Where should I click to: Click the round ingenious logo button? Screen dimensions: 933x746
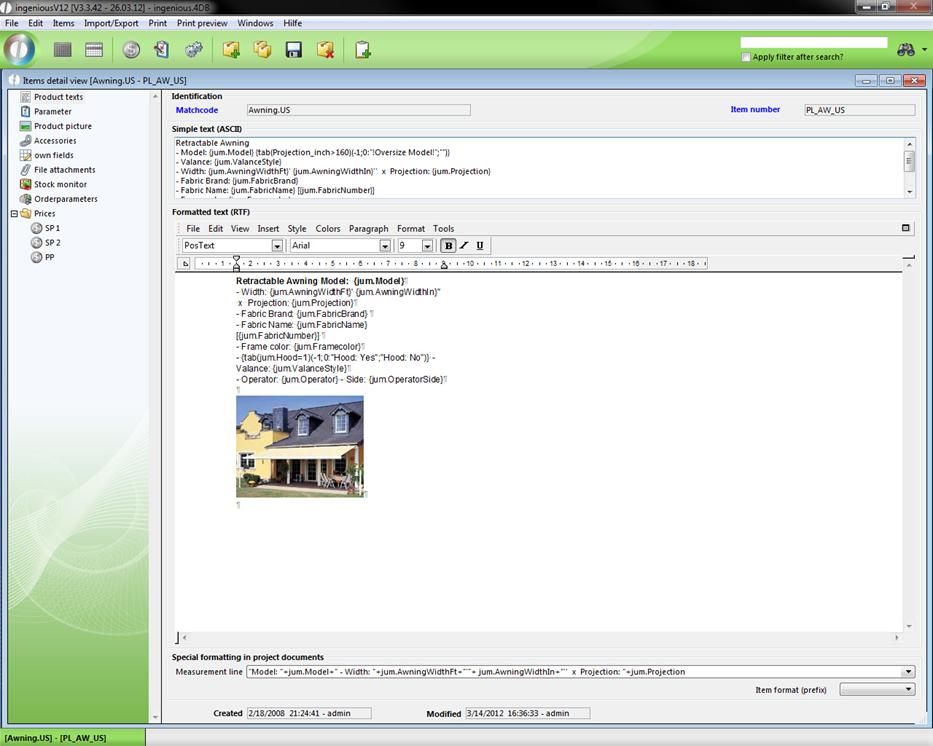point(19,49)
